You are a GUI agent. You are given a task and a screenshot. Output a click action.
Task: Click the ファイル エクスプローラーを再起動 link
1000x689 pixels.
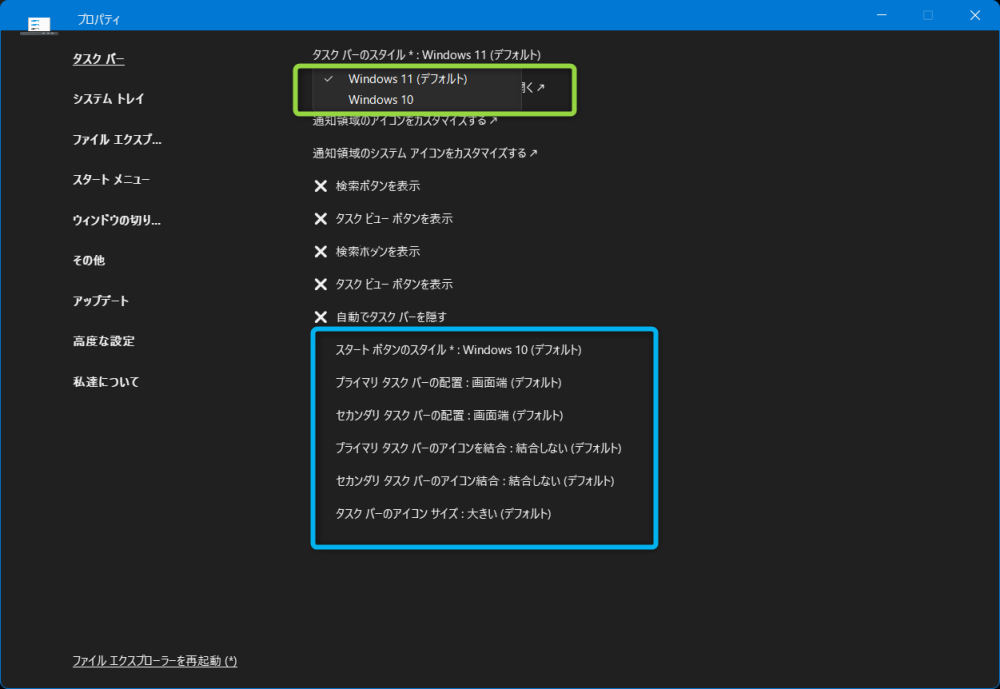(x=154, y=661)
